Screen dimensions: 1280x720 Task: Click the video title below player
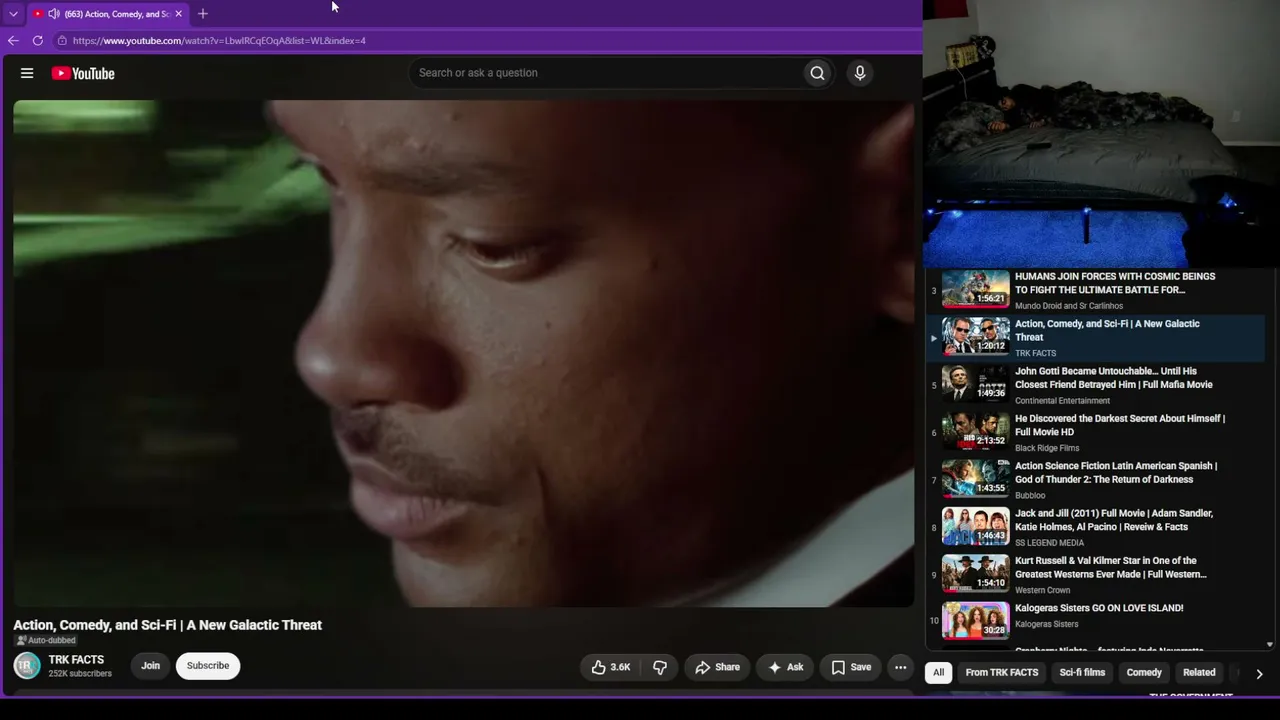point(168,625)
